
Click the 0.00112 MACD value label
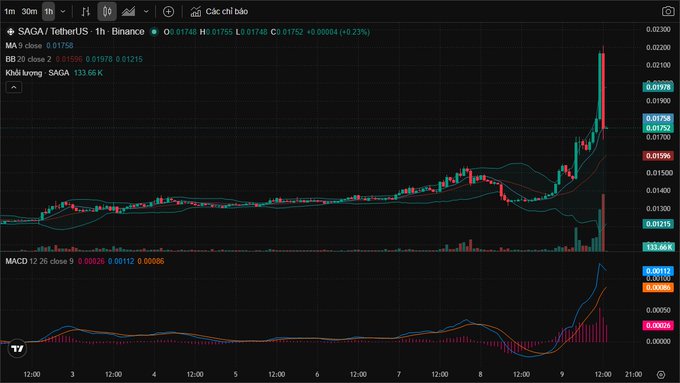658,271
